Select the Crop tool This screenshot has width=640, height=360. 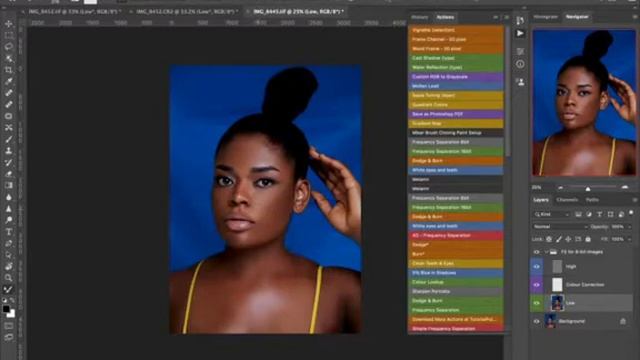pyautogui.click(x=9, y=70)
